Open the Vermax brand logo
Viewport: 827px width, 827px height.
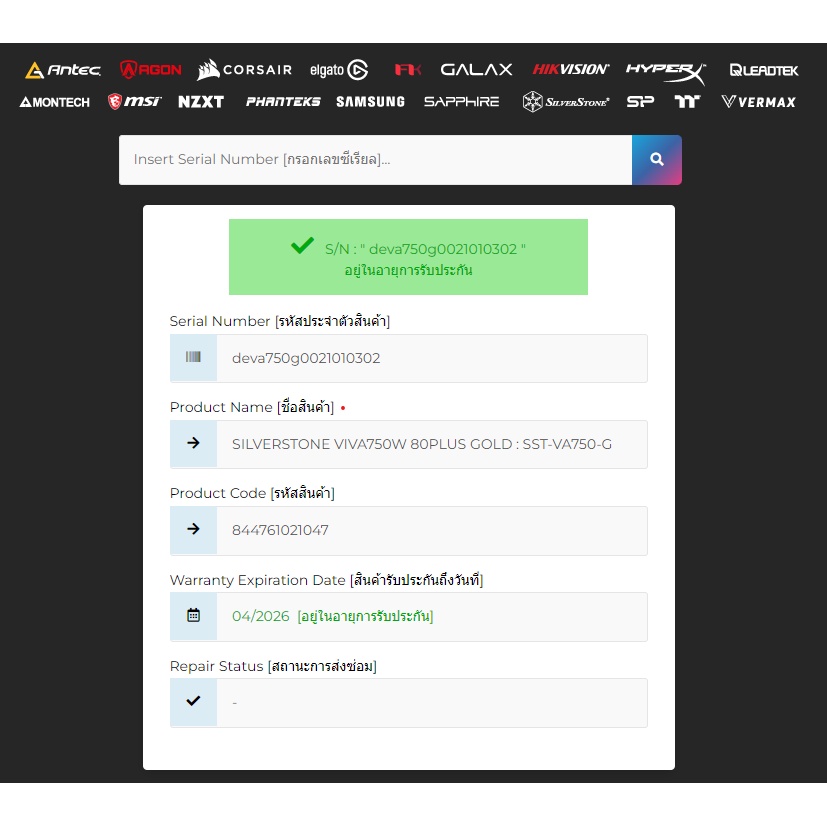(x=758, y=102)
